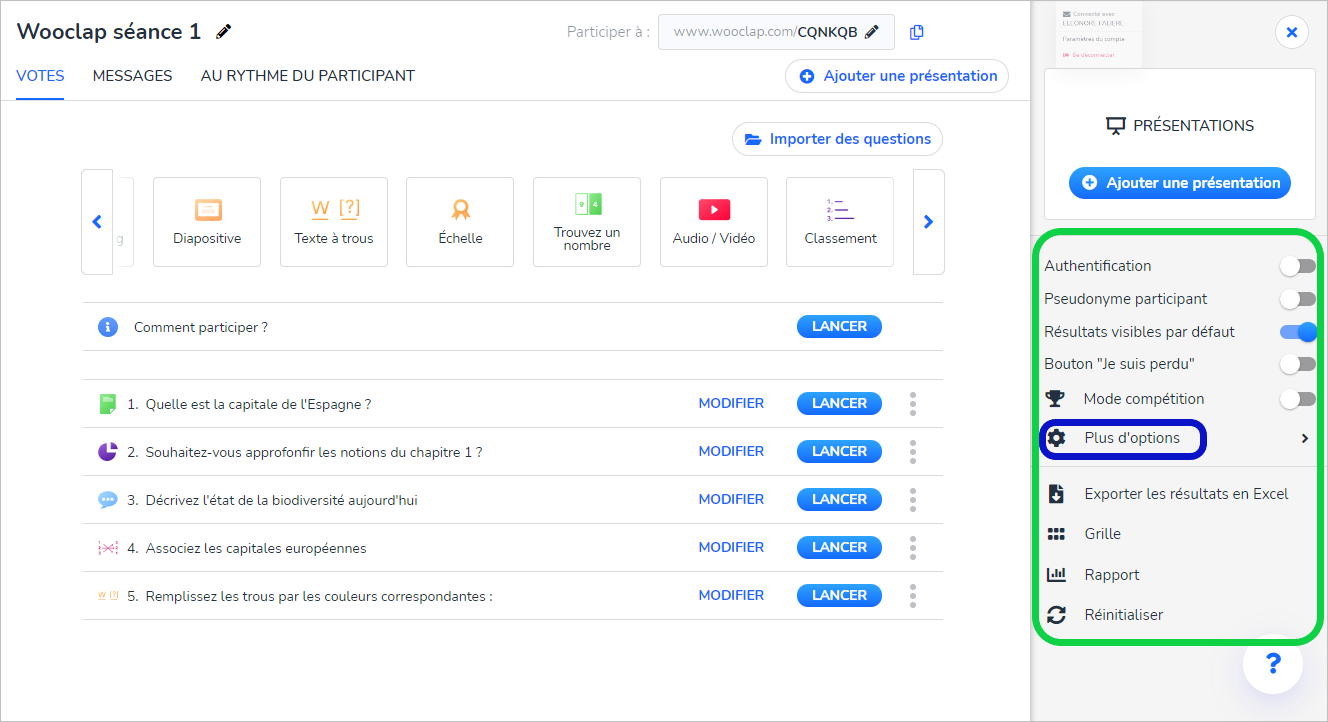Show previous question types with left arrow
The image size is (1328, 722).
[97, 222]
